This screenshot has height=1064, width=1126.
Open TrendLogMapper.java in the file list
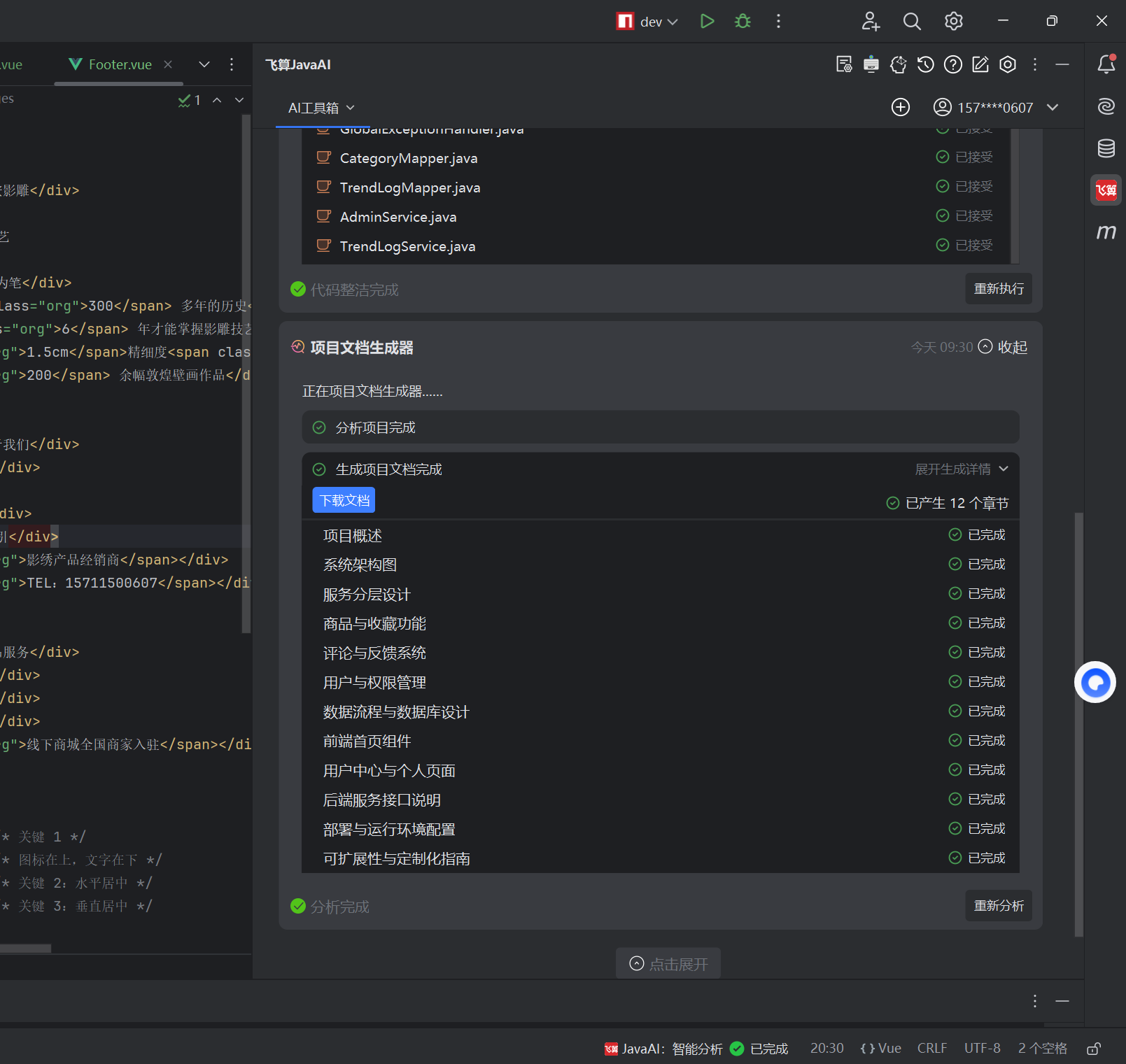click(x=410, y=187)
